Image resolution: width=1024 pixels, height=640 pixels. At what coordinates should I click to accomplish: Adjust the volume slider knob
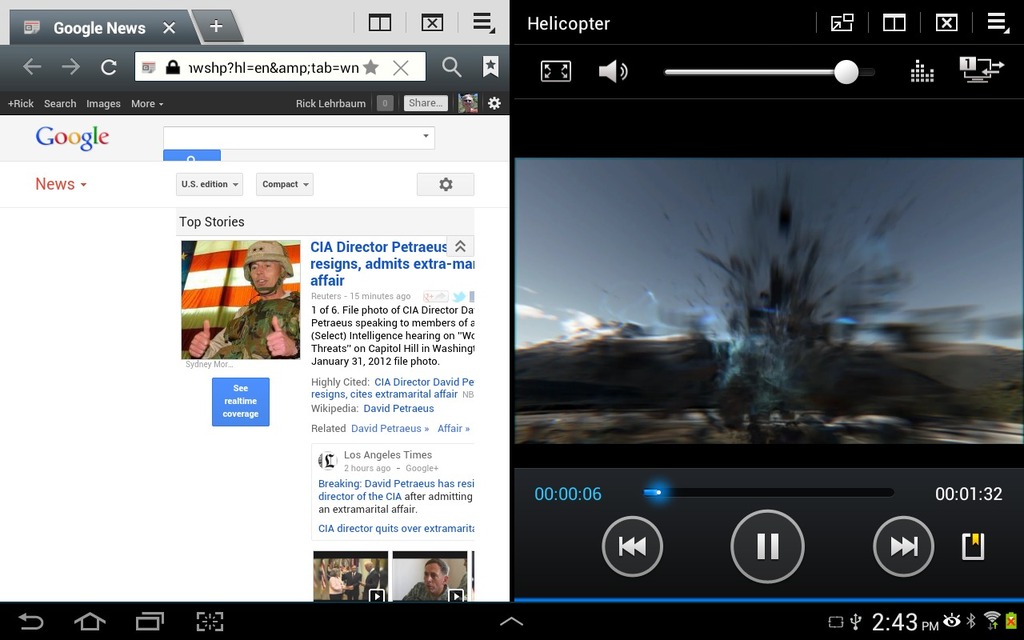pyautogui.click(x=846, y=72)
